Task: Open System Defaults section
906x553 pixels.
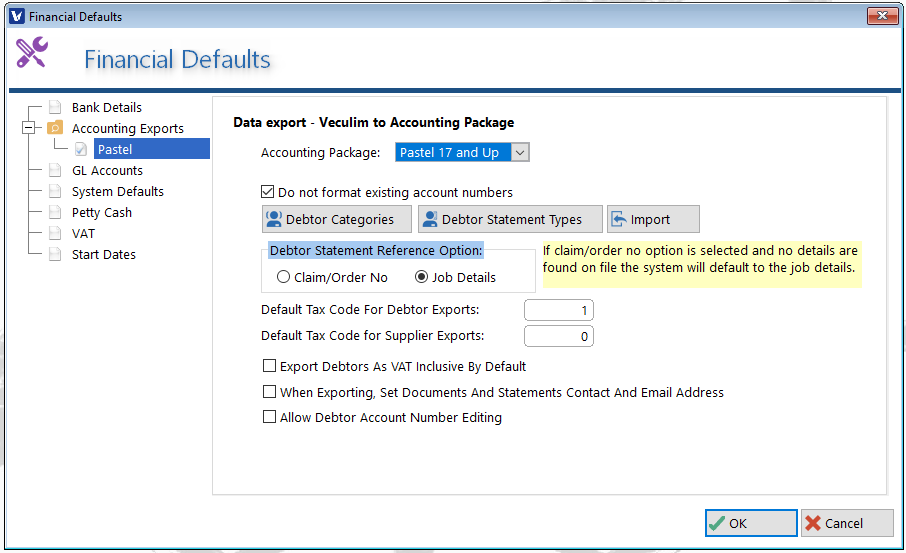Action: (118, 191)
